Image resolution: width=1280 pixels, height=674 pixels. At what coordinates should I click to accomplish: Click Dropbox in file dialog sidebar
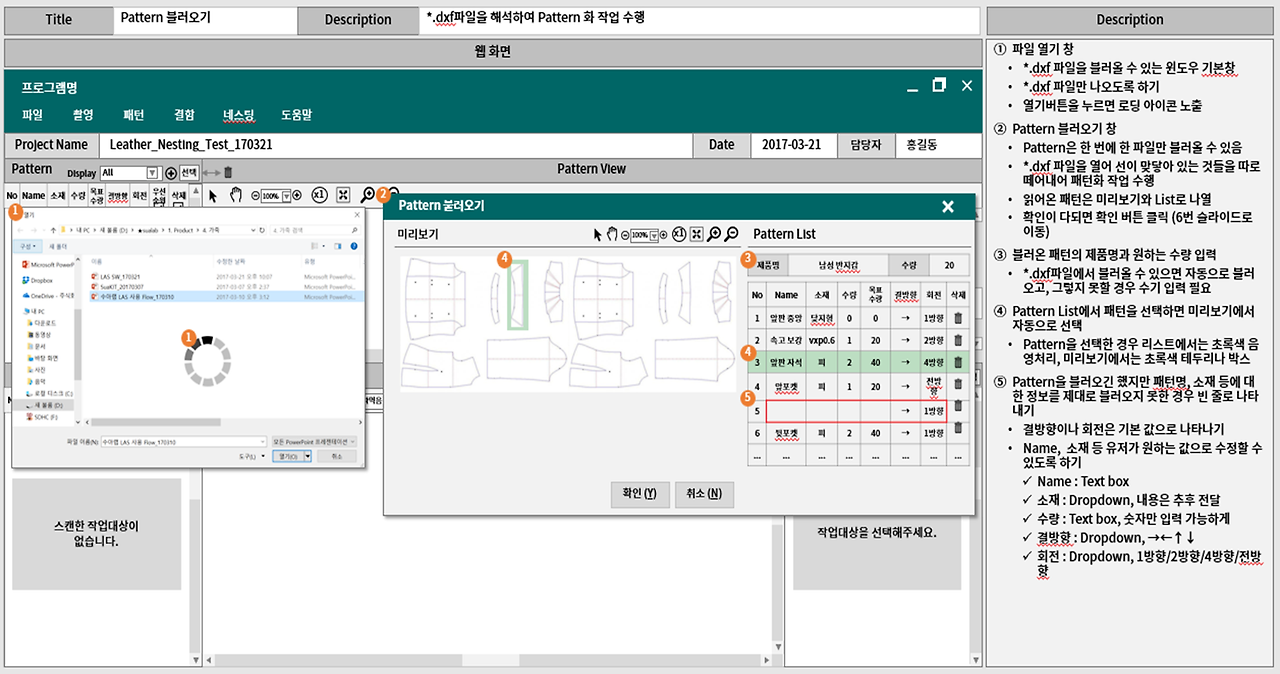point(38,280)
